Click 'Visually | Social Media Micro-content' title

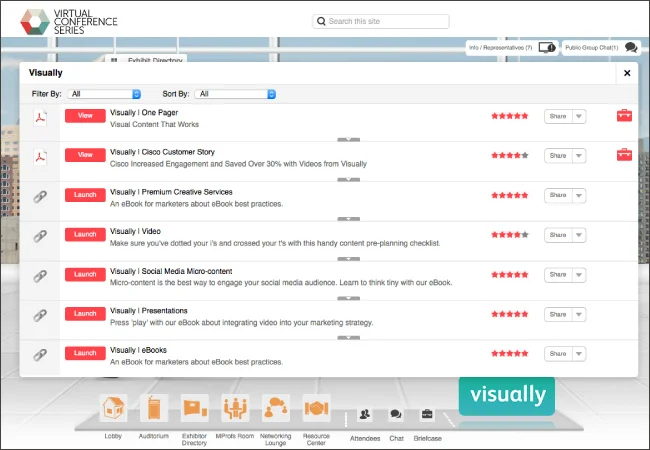point(171,271)
